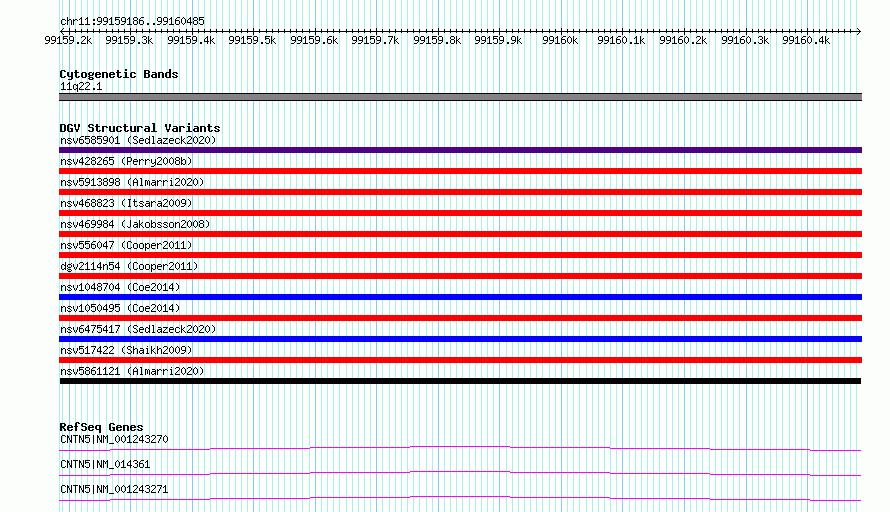Click the chr11:99159186..99160485 coordinate label
The height and width of the screenshot is (512, 890).
(x=132, y=21)
